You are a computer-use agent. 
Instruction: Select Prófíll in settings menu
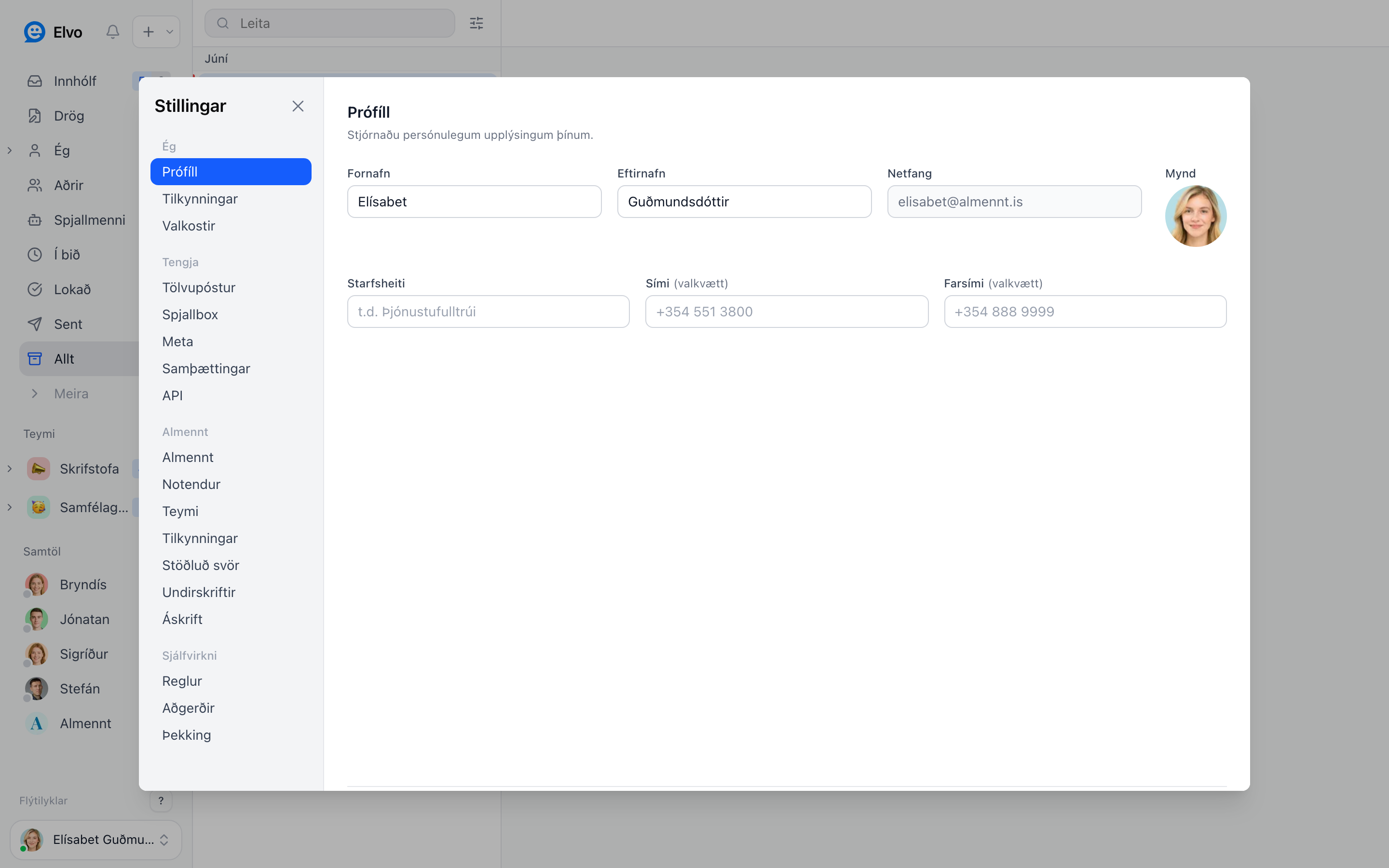coord(231,172)
